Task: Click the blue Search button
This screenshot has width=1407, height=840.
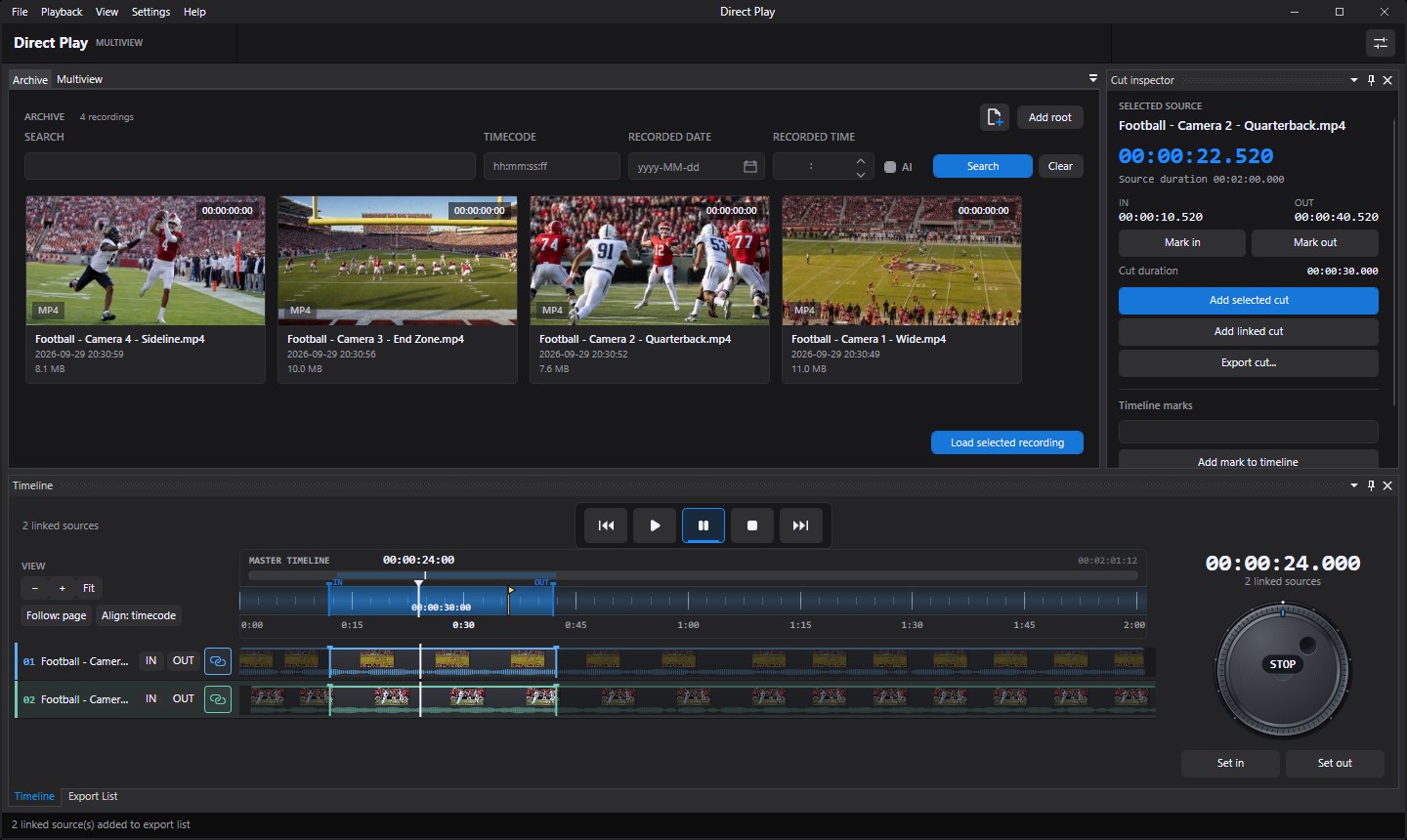Action: pyautogui.click(x=983, y=166)
